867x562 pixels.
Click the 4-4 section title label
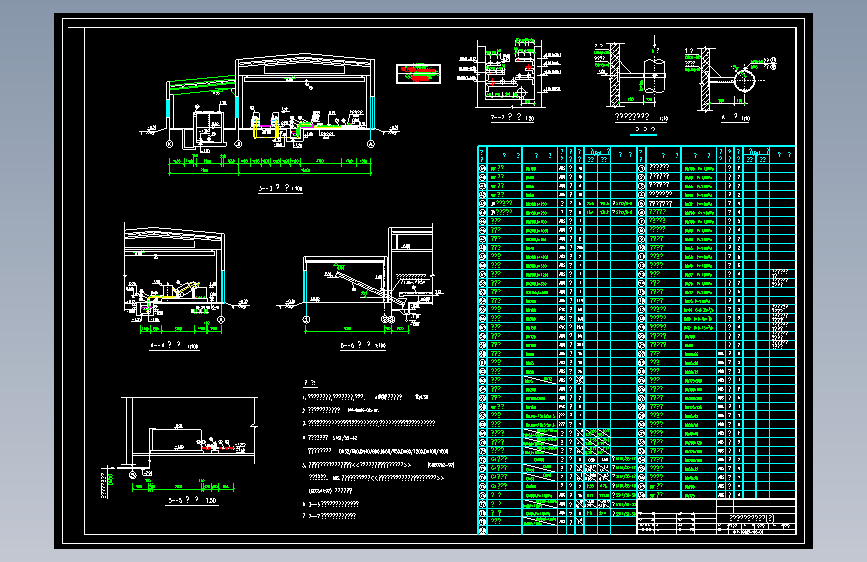[174, 346]
